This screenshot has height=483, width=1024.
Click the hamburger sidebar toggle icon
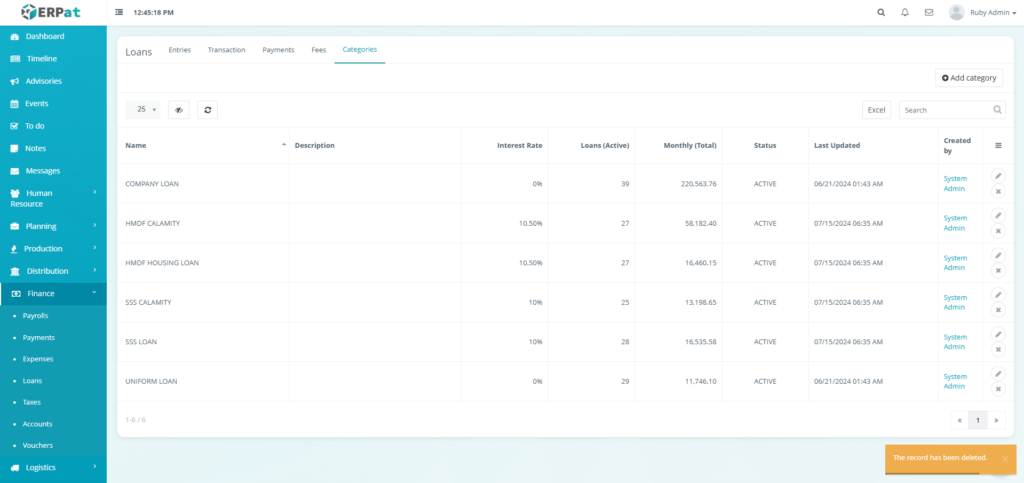point(120,12)
